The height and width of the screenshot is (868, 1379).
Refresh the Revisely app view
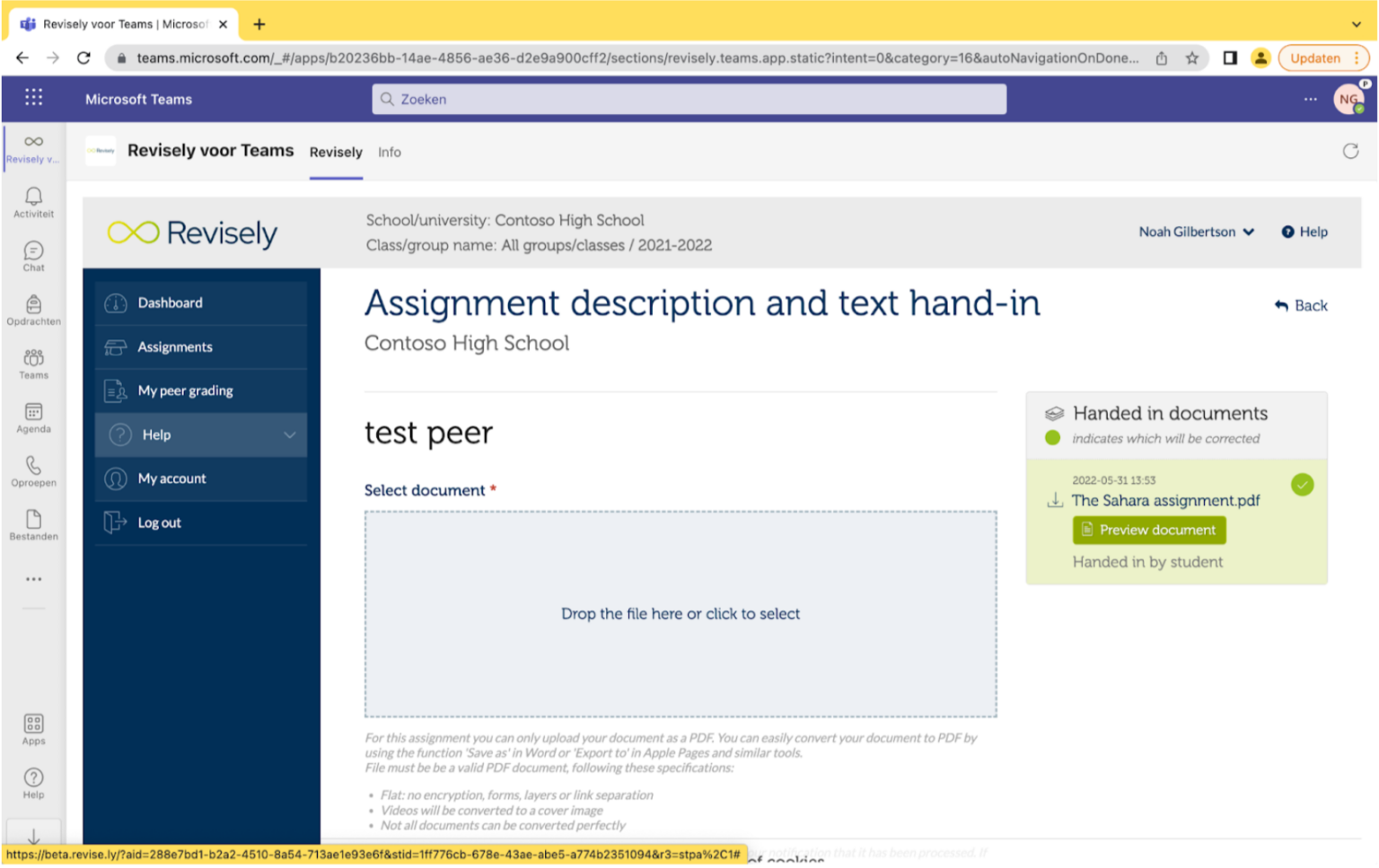1350,151
